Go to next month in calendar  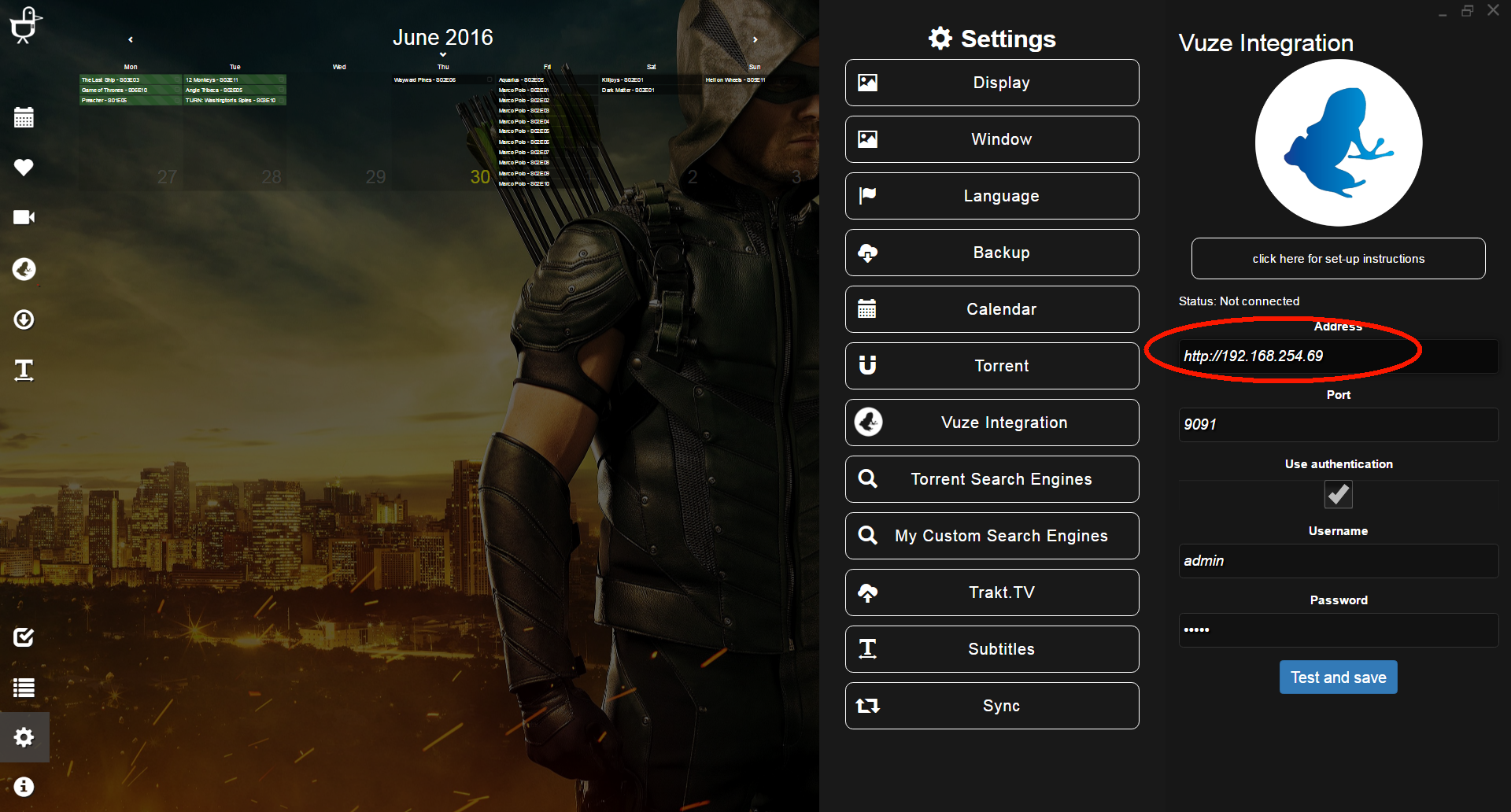(x=755, y=39)
